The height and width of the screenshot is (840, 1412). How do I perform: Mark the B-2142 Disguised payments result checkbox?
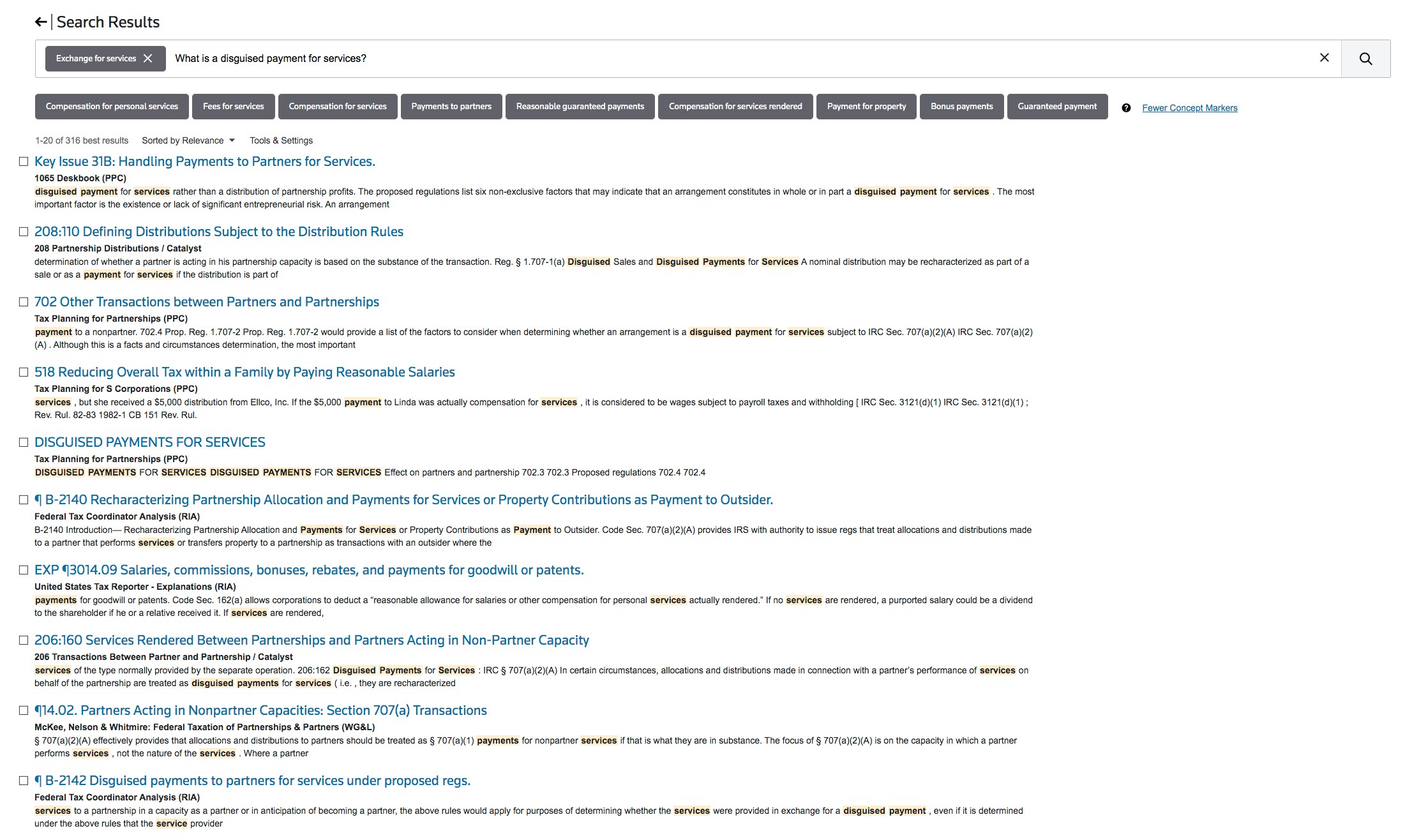[x=24, y=781]
